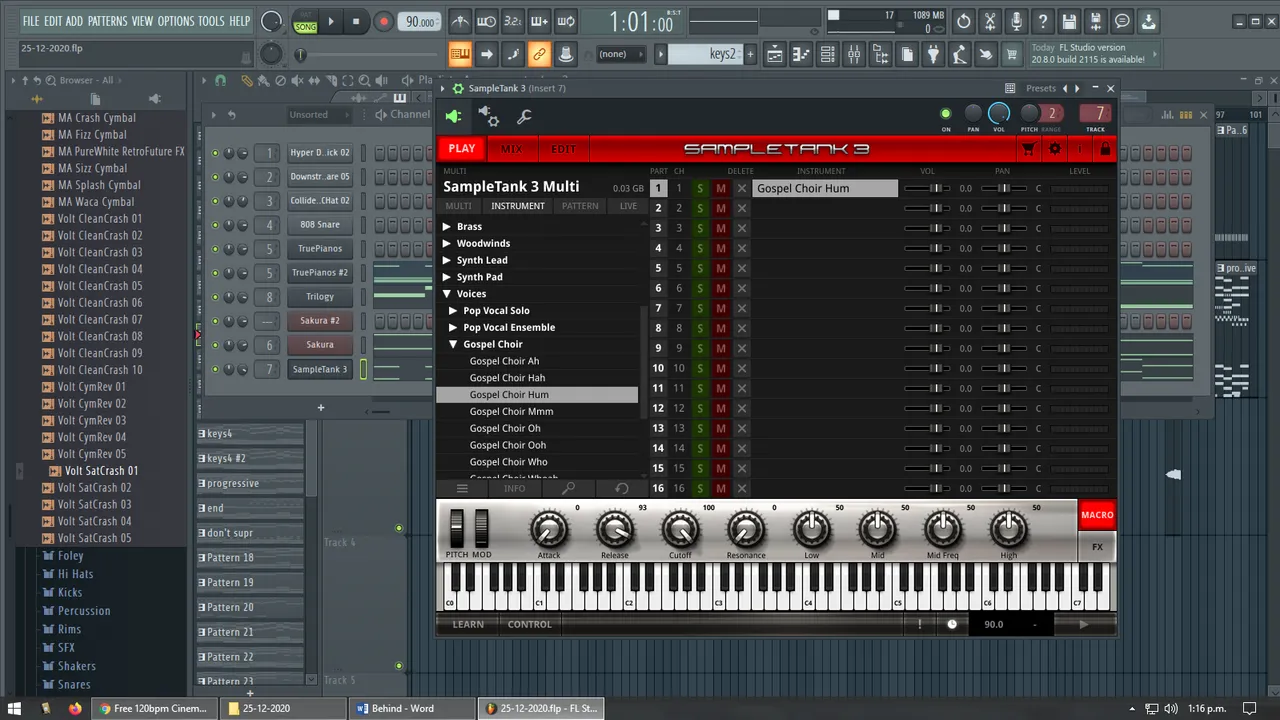Screen dimensions: 1280x720
Task: Expand the Brass category
Action: 447,227
